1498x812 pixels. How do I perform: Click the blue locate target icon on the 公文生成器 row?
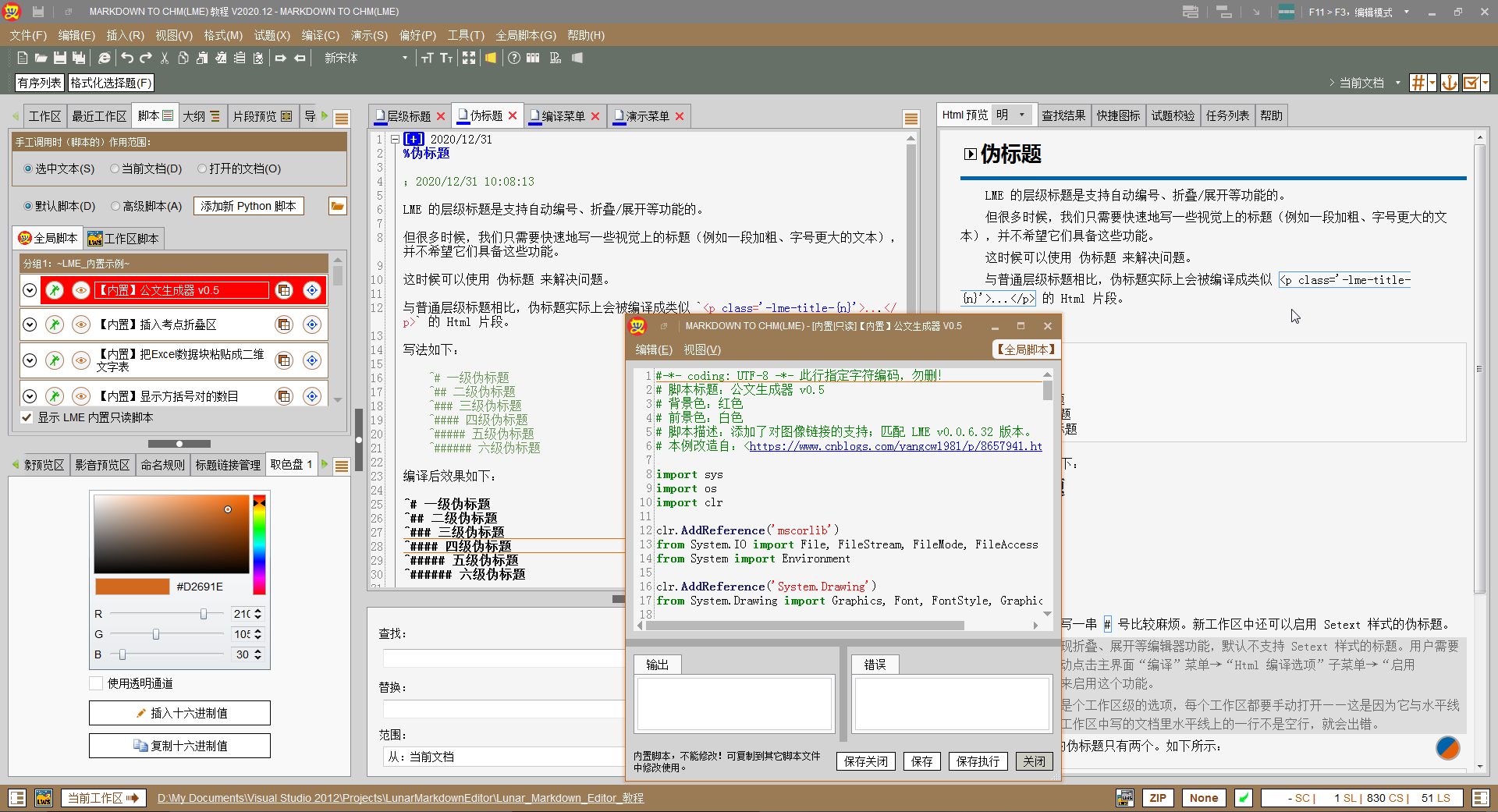pyautogui.click(x=312, y=290)
